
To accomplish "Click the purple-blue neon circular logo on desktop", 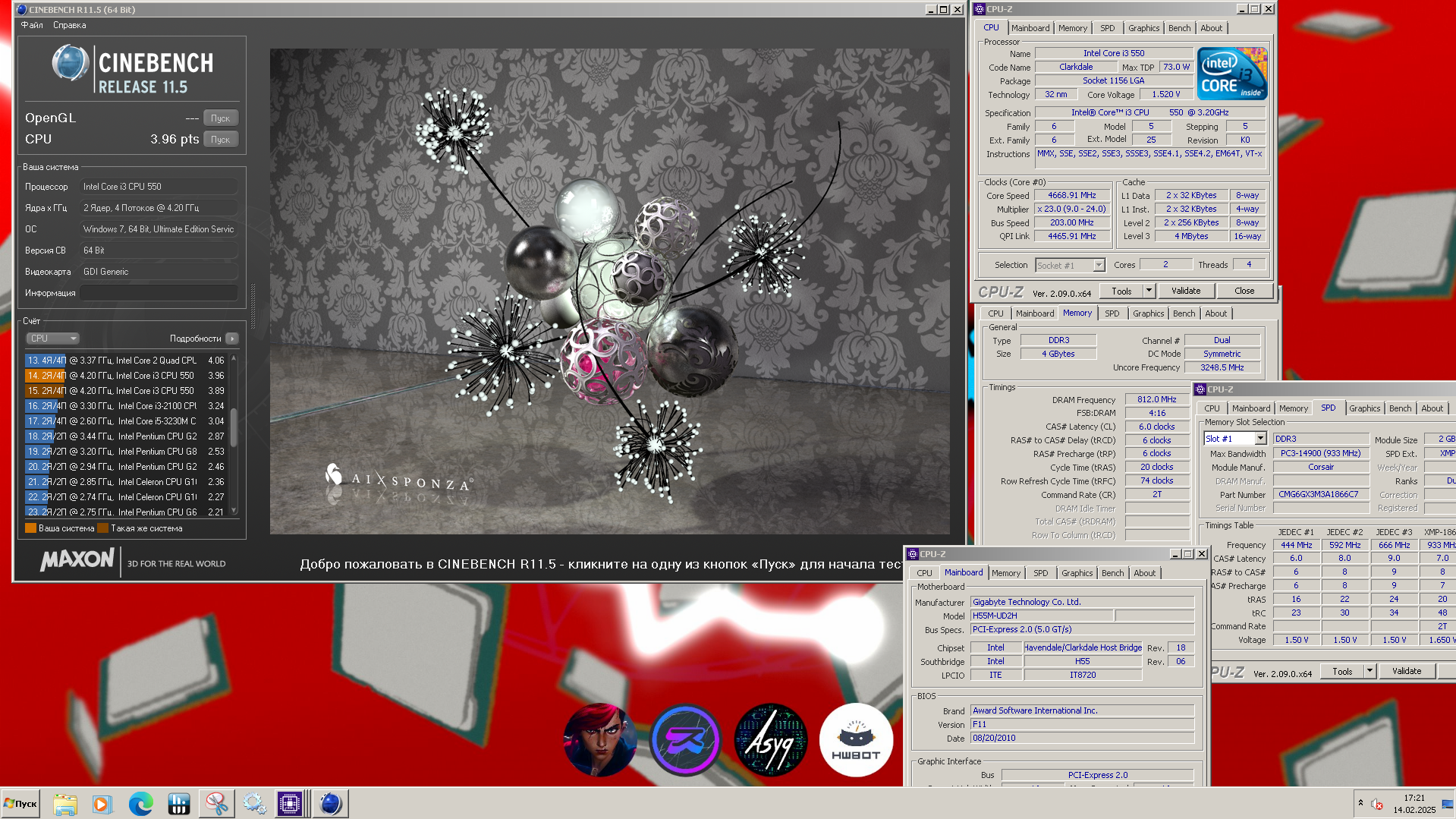I will point(685,740).
